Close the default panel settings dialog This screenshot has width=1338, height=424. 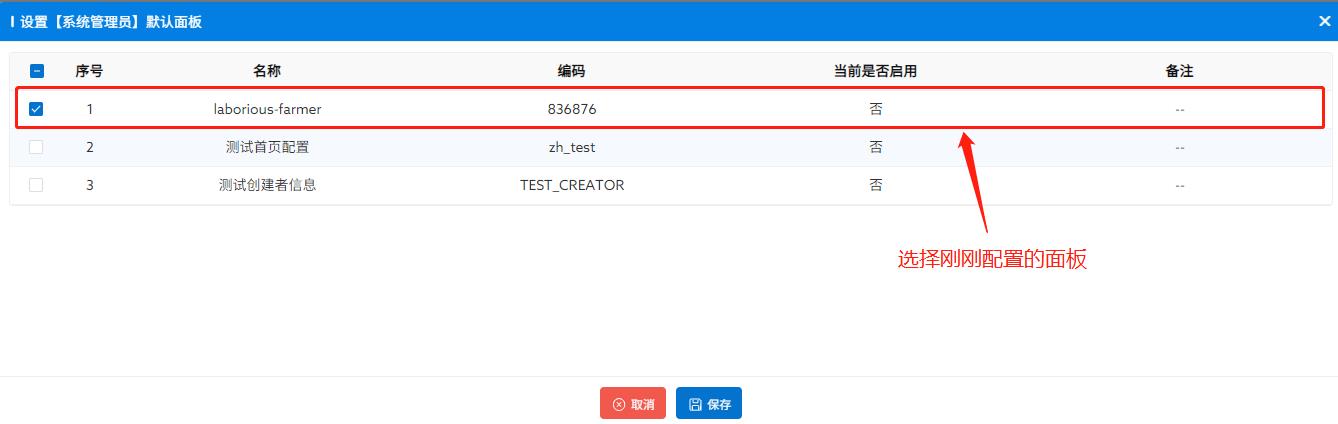[1324, 21]
